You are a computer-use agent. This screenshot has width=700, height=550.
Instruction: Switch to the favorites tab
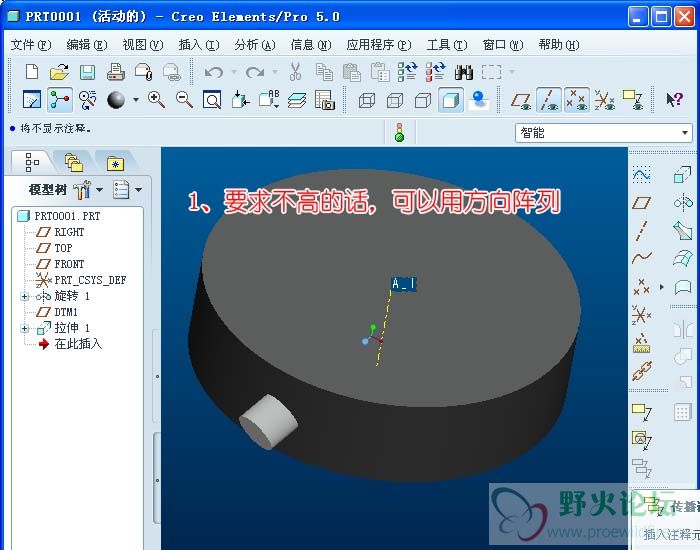115,163
